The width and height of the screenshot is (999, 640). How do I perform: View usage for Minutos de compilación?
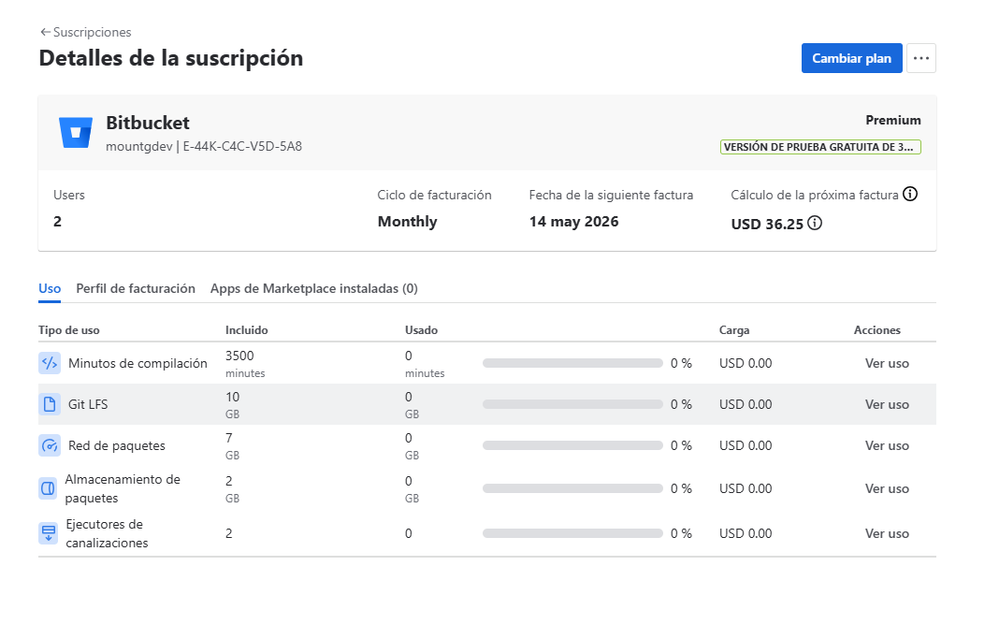(887, 363)
